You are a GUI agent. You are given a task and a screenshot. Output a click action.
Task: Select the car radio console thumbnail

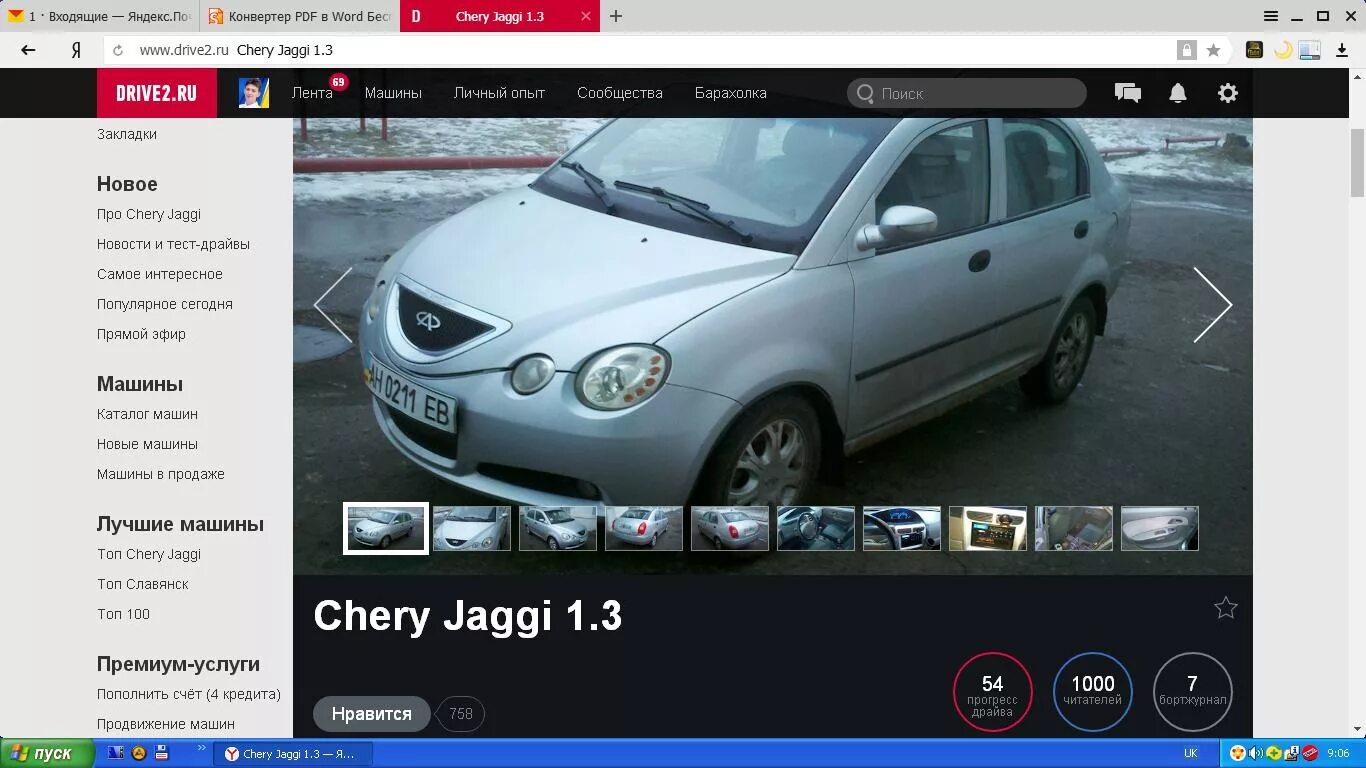pos(988,528)
